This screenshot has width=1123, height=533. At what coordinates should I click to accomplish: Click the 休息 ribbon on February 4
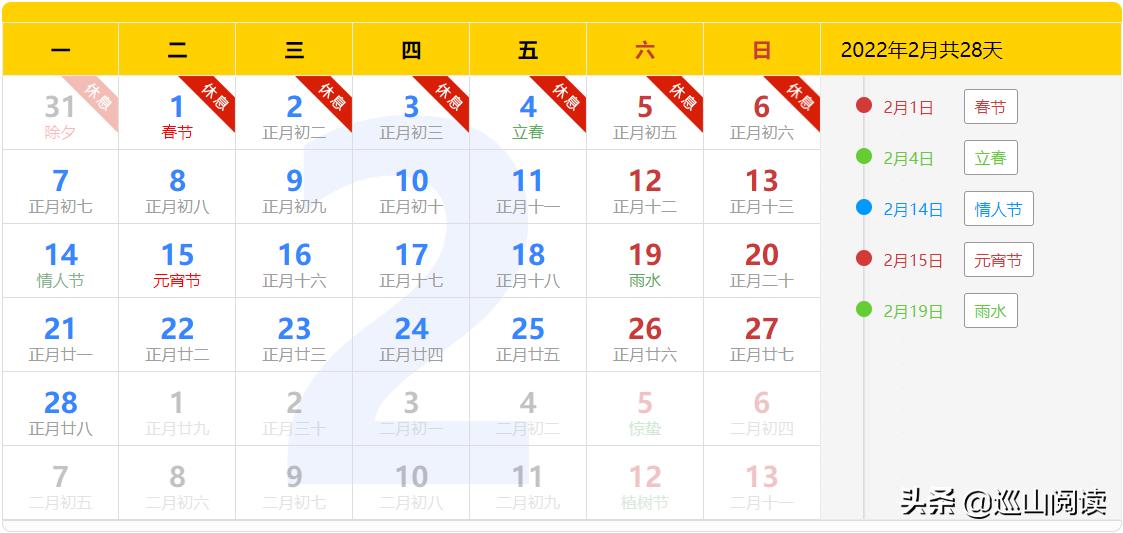point(564,97)
